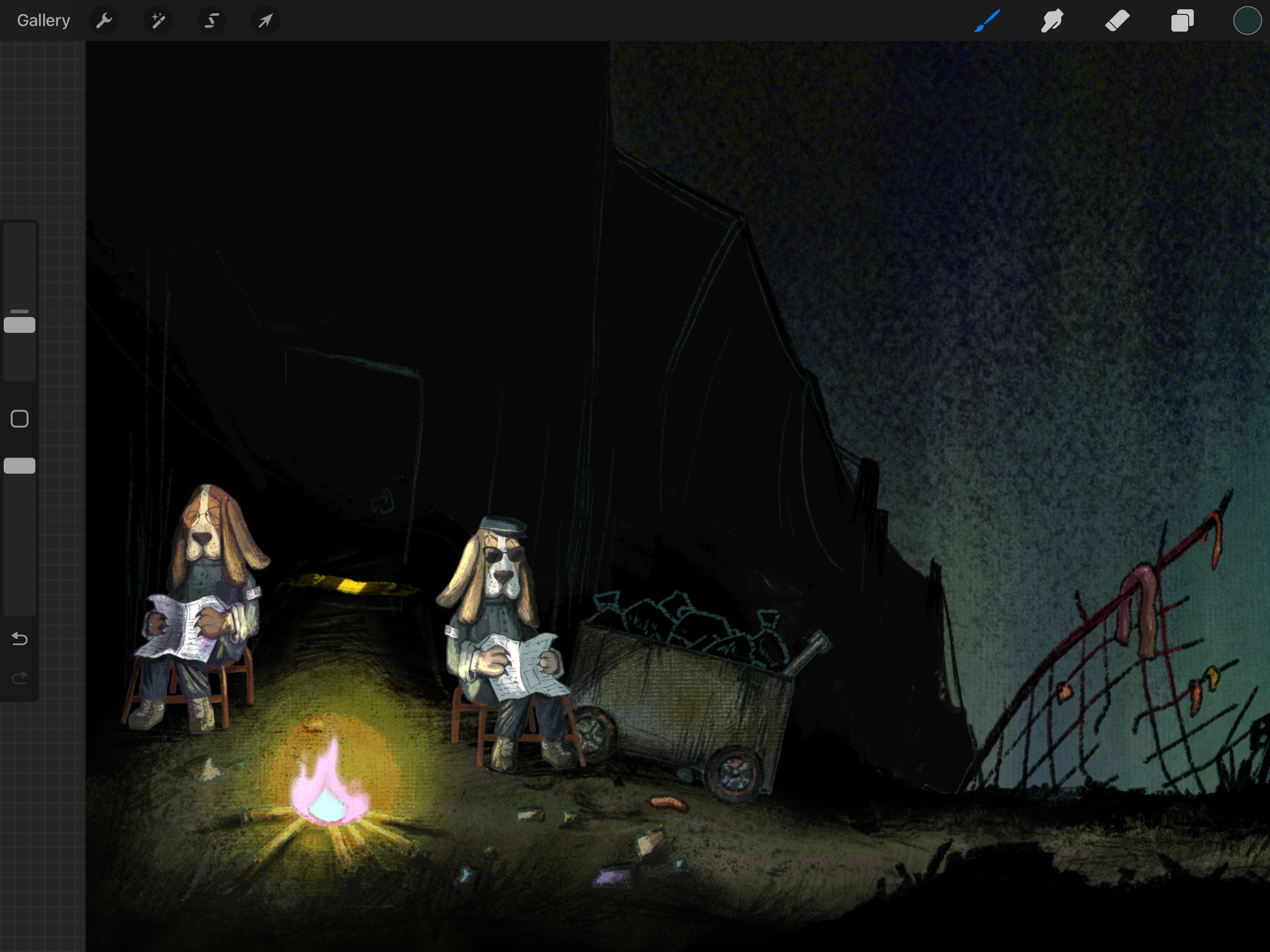Open the Layers panel

coord(1182,20)
